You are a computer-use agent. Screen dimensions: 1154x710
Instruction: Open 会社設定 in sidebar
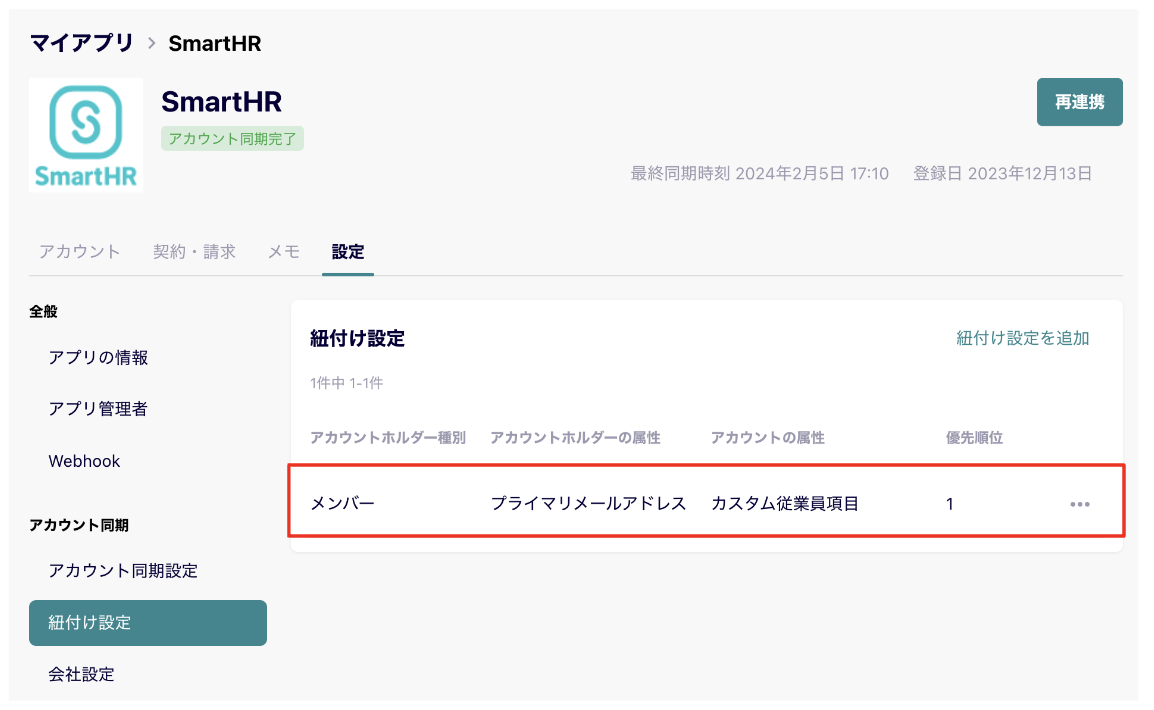[x=82, y=675]
